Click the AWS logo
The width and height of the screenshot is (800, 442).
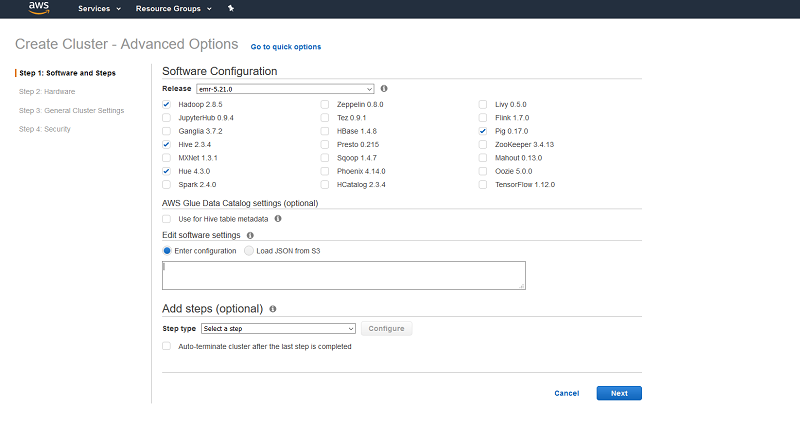point(39,8)
